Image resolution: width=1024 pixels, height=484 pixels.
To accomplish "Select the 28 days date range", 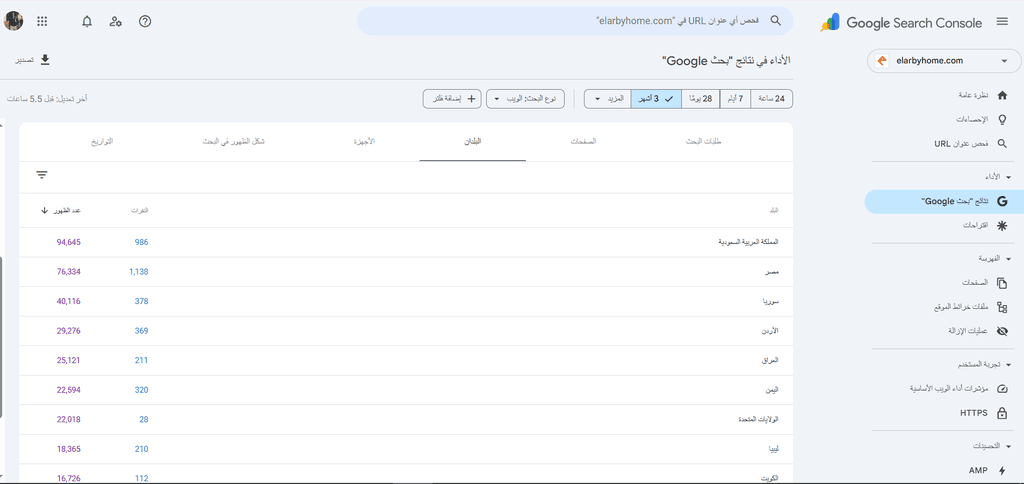I will [x=701, y=99].
